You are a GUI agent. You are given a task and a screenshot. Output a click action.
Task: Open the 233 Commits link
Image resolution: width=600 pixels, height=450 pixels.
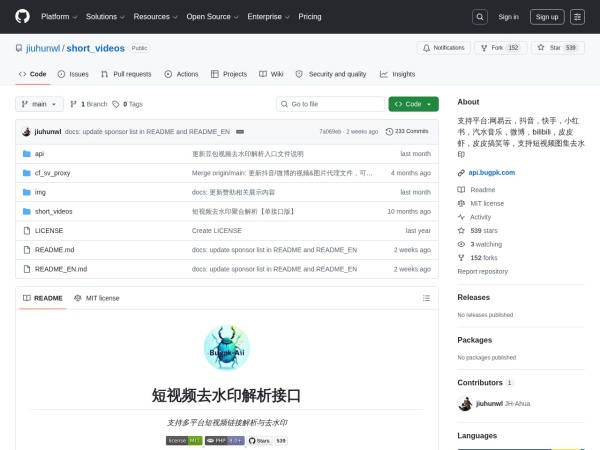tap(407, 132)
